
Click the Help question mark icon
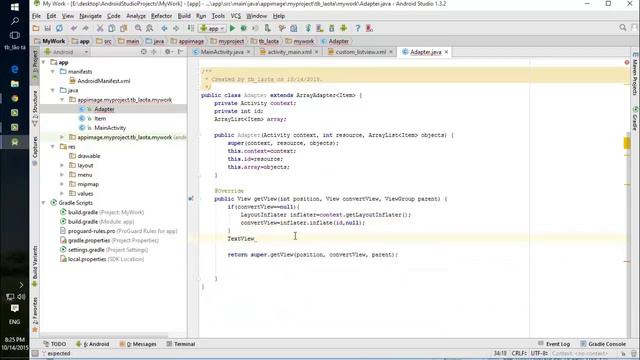[x=358, y=28]
